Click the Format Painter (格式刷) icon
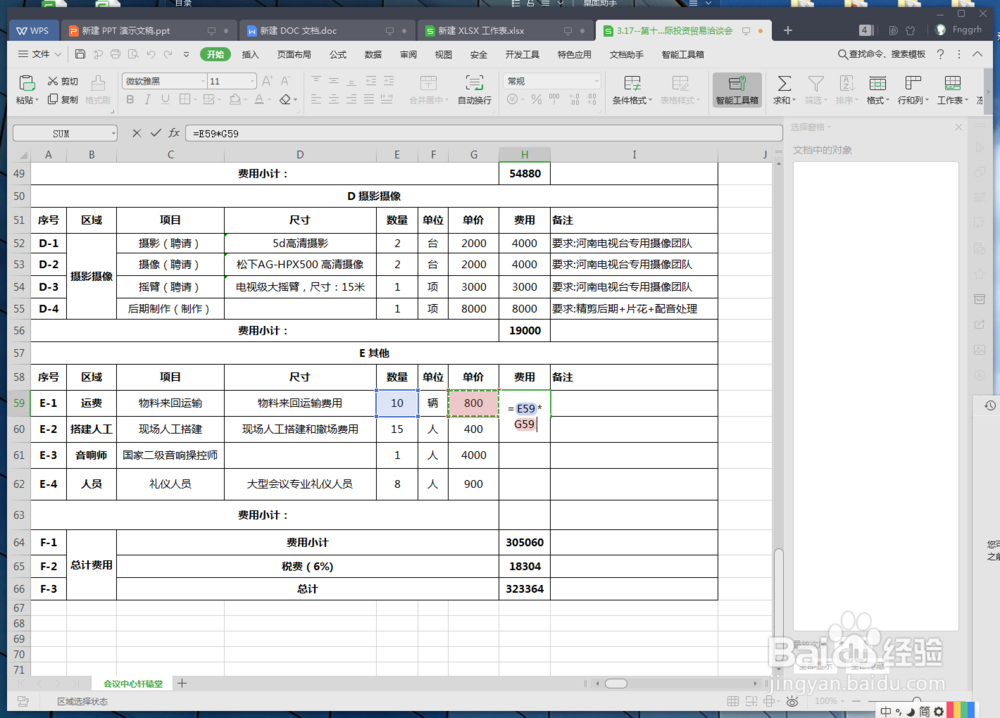The image size is (1000, 718). (98, 84)
